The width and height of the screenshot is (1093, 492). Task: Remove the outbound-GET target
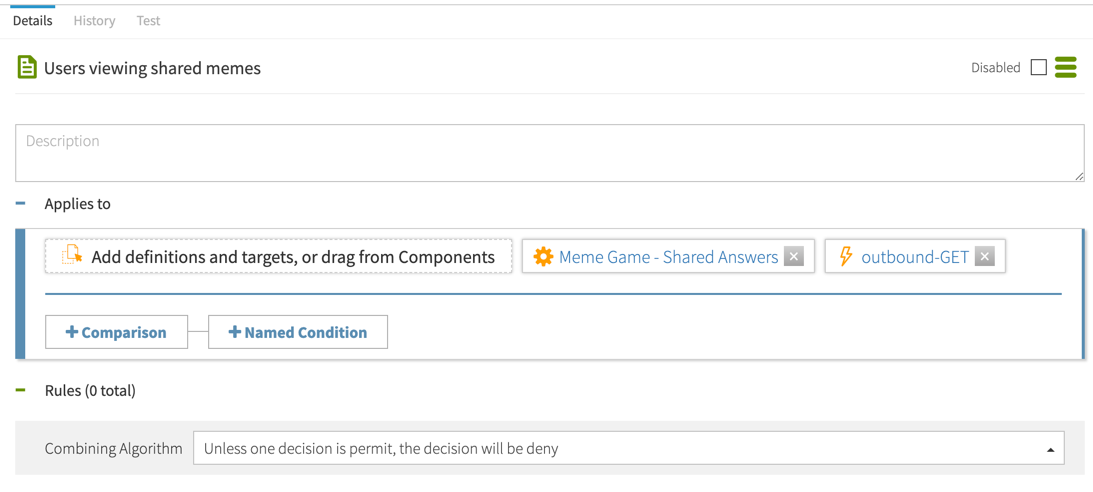[985, 257]
